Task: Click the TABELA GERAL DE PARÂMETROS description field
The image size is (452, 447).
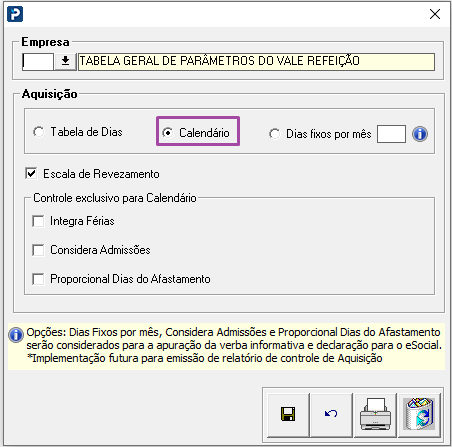Action: [x=256, y=62]
